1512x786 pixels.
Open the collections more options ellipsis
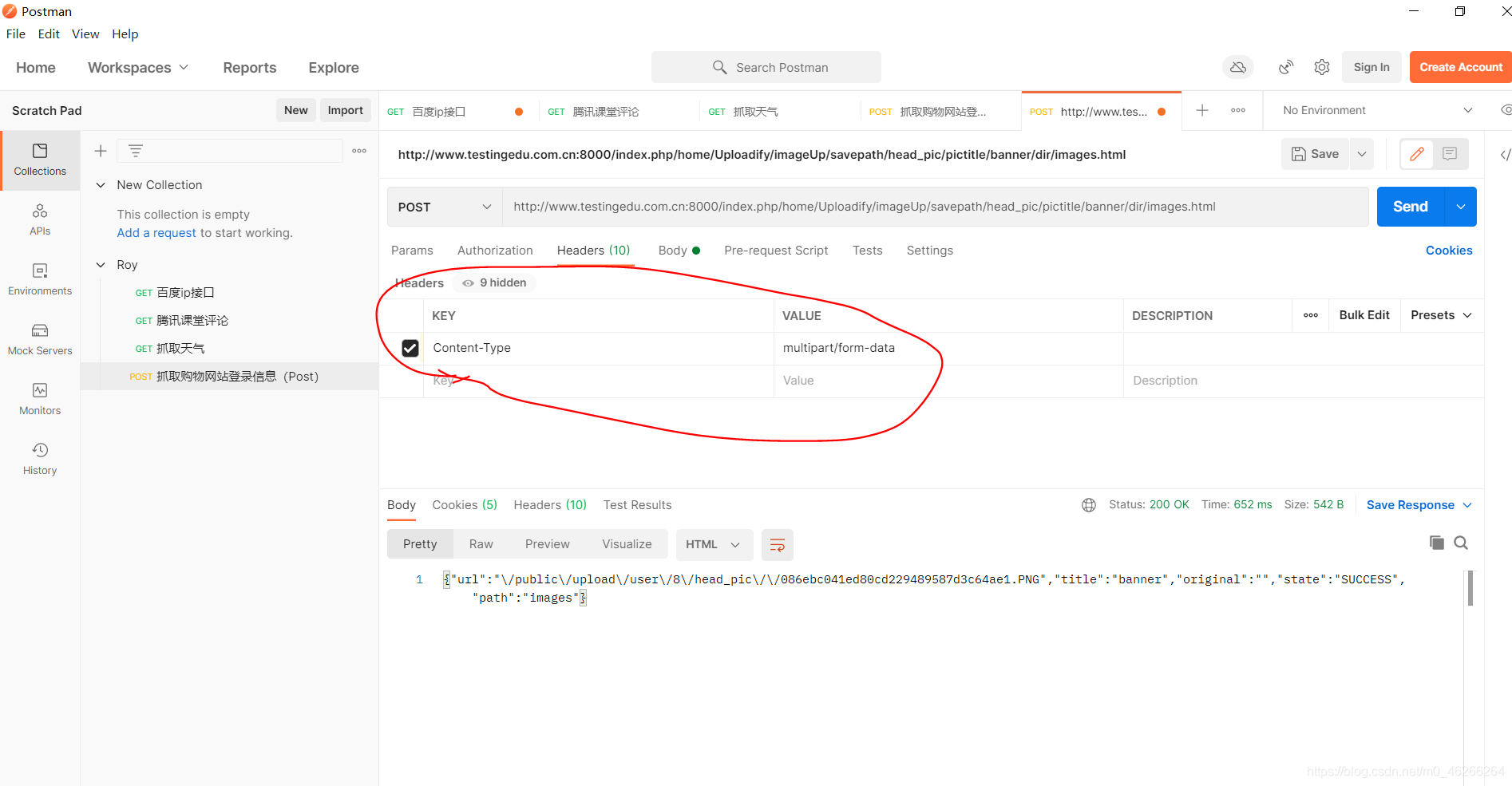[359, 151]
